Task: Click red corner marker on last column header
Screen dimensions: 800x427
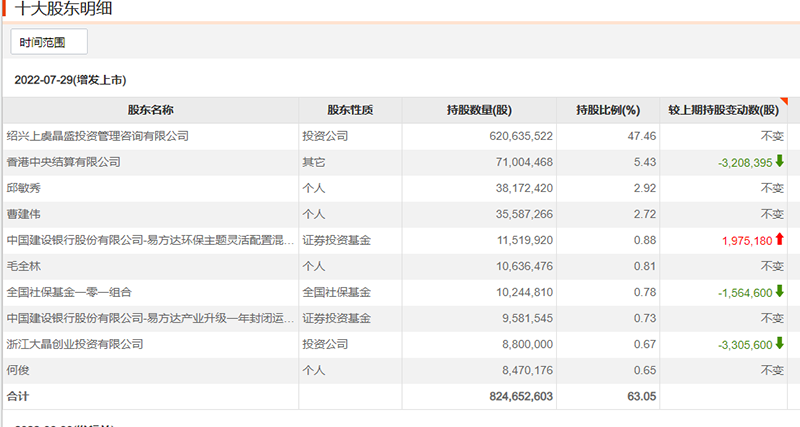Action: coord(785,101)
